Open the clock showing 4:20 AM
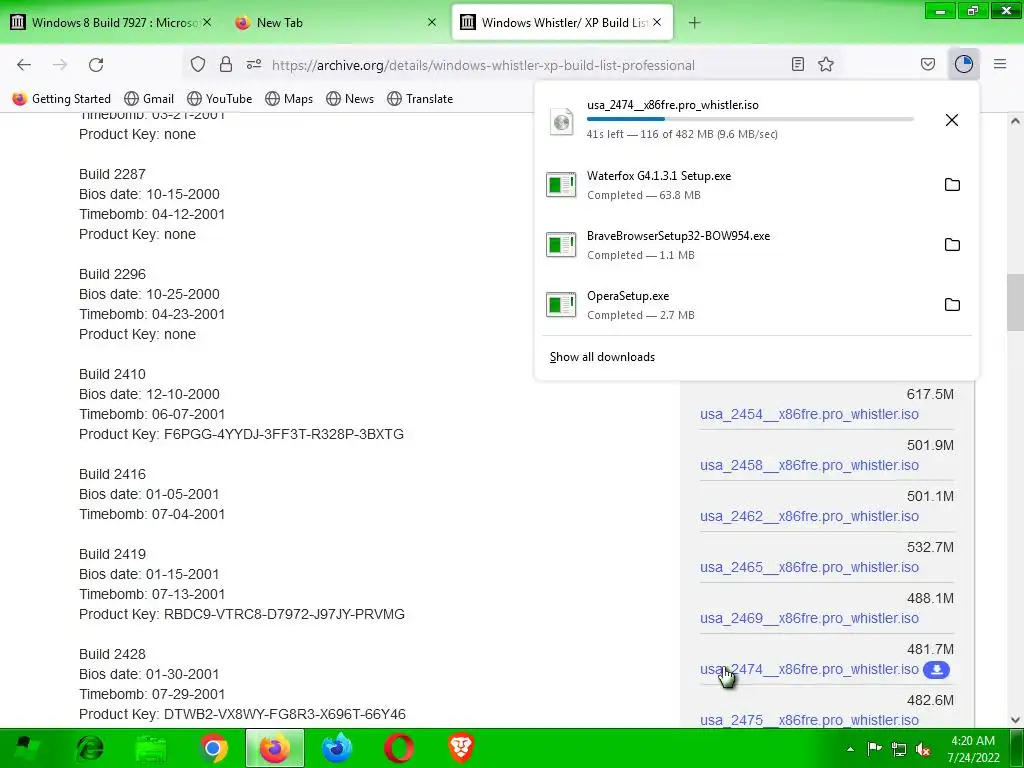1024x768 pixels. click(x=973, y=749)
